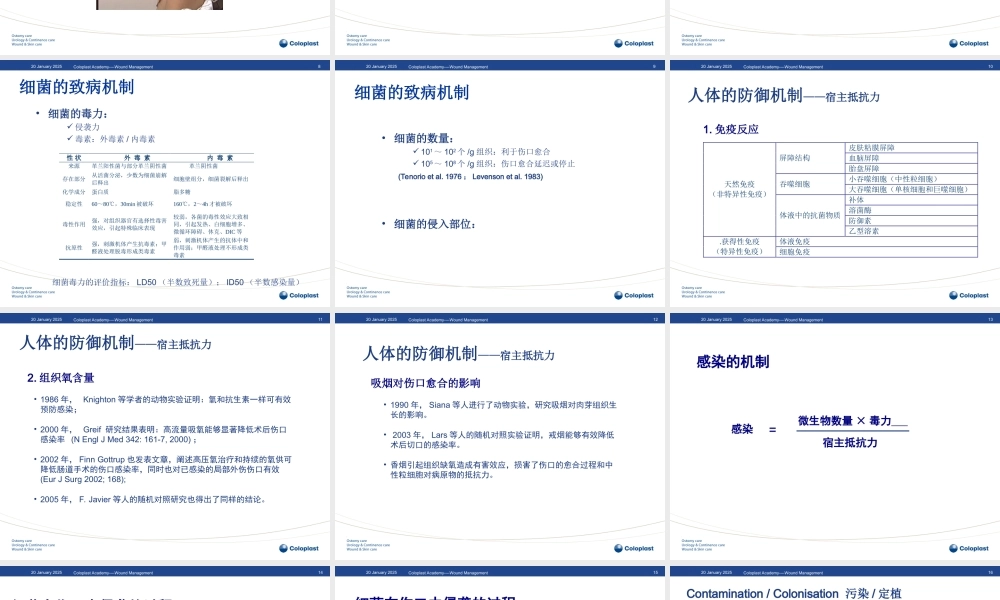Click the Coloplast logo on slide 8
Screen dimensions: 1000x600
[300, 295]
